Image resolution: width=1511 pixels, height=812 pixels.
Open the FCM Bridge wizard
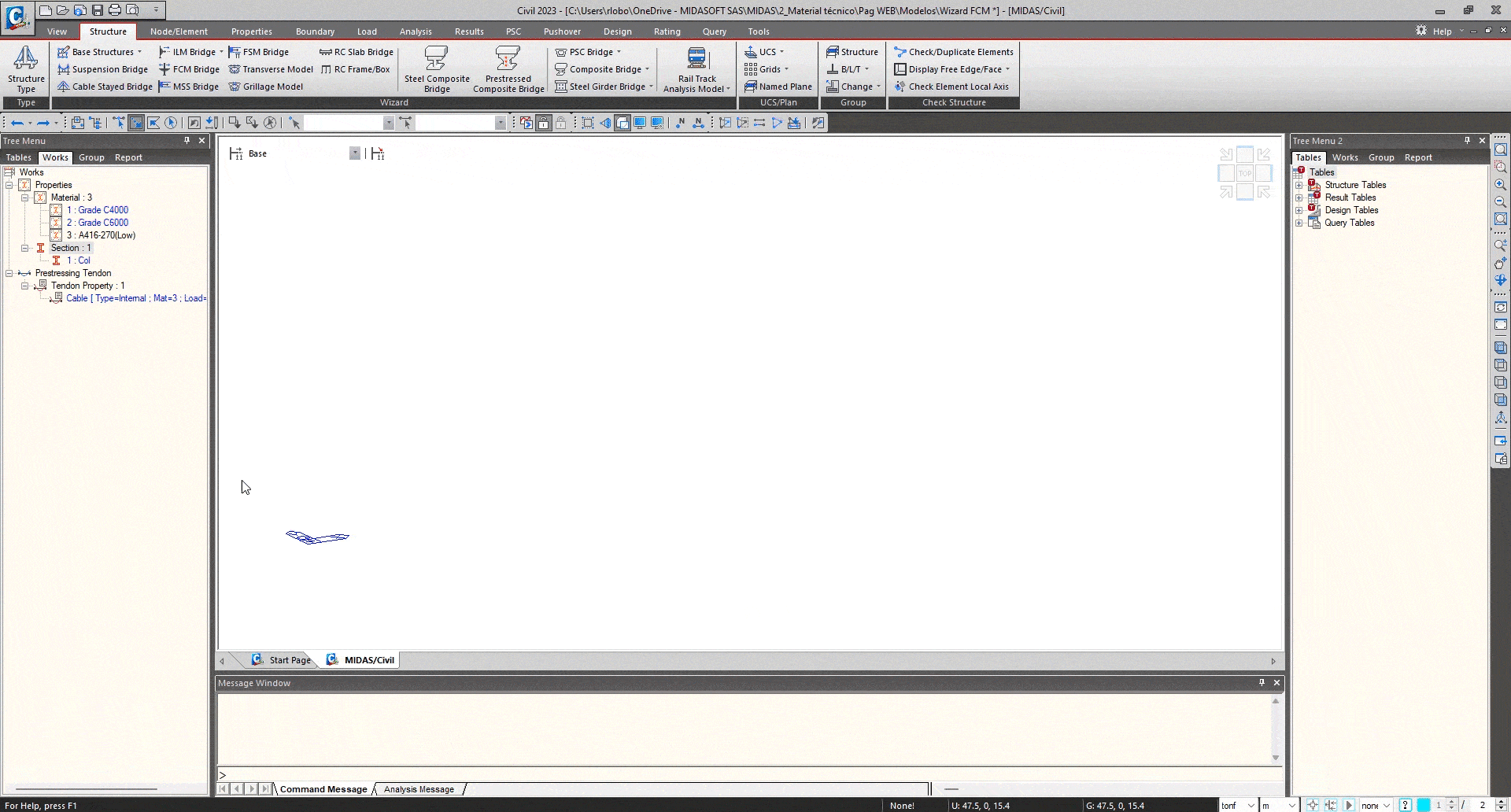[189, 69]
